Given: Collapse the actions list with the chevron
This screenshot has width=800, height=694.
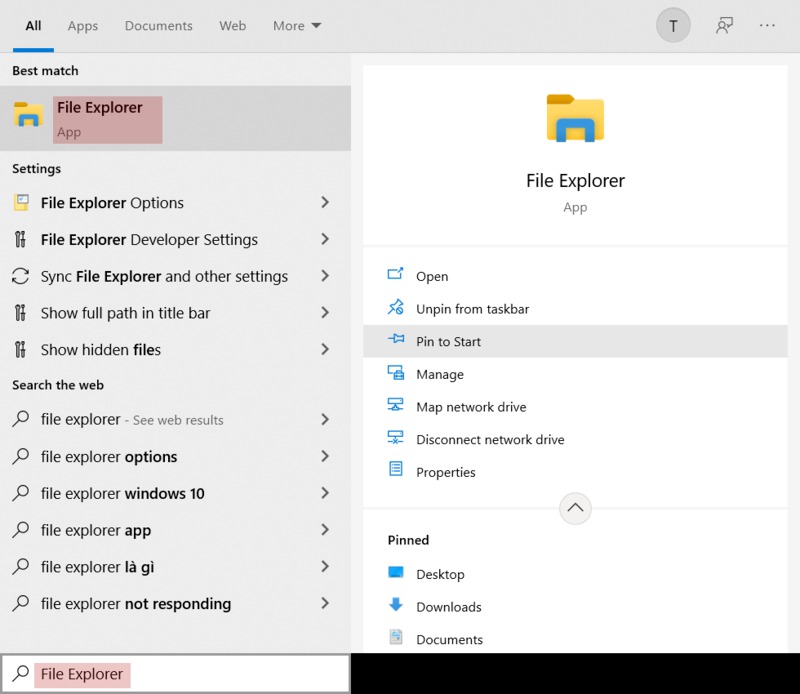Looking at the screenshot, I should pos(575,509).
